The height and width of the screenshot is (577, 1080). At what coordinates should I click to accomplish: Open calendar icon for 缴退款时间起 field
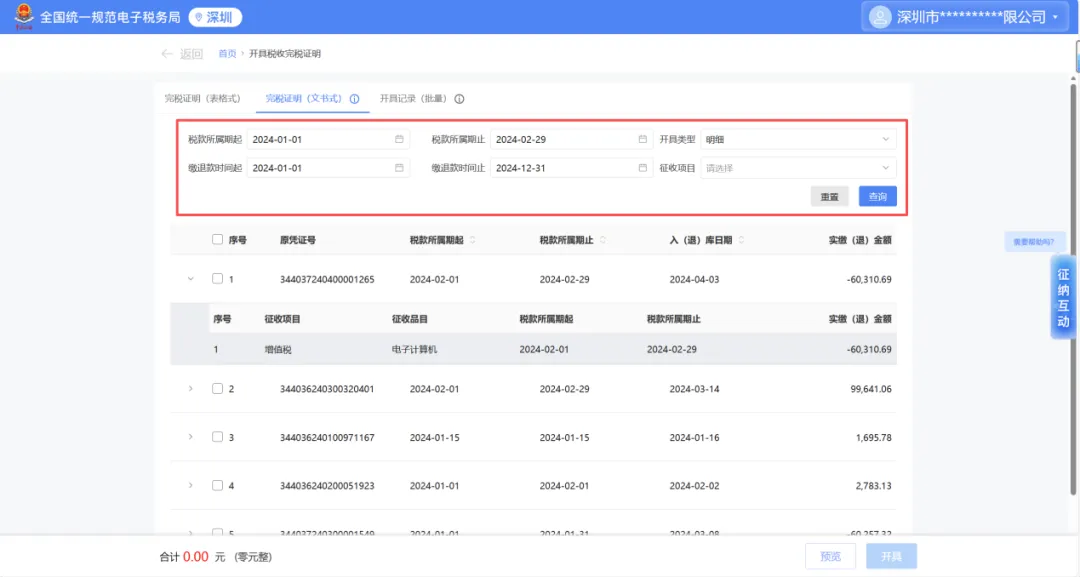(399, 167)
